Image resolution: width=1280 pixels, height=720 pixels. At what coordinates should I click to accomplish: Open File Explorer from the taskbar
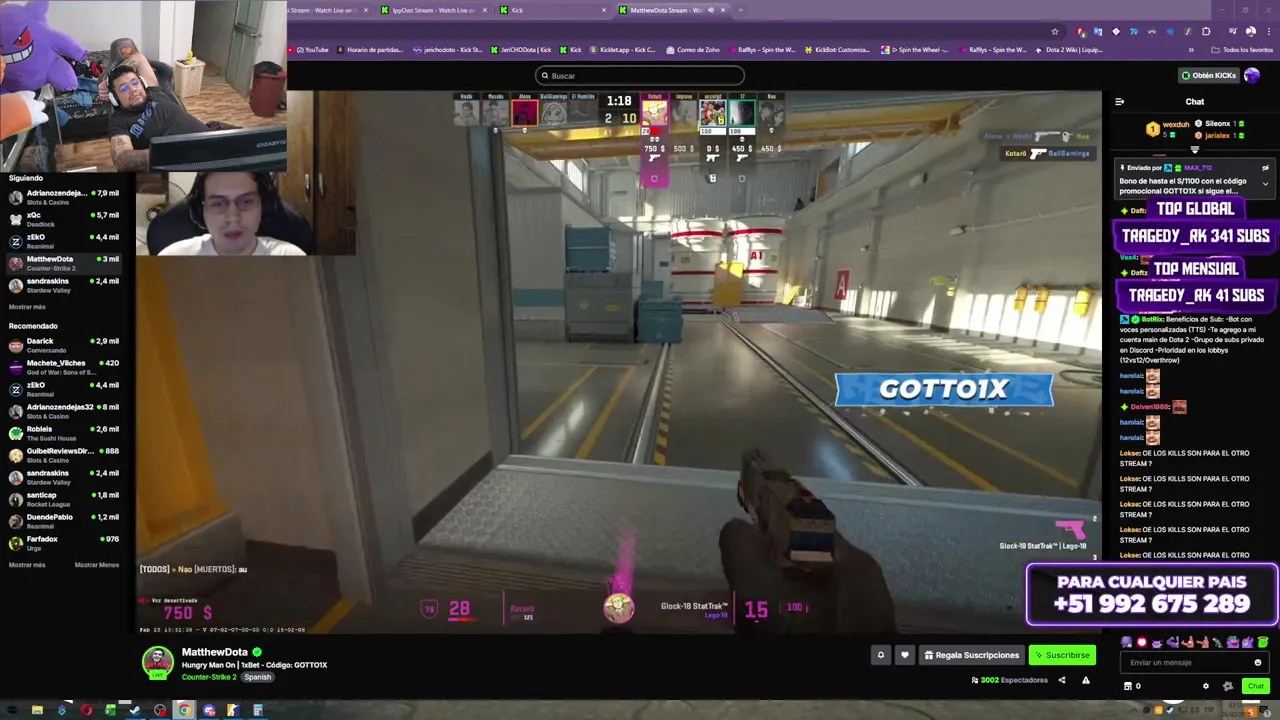(37, 710)
